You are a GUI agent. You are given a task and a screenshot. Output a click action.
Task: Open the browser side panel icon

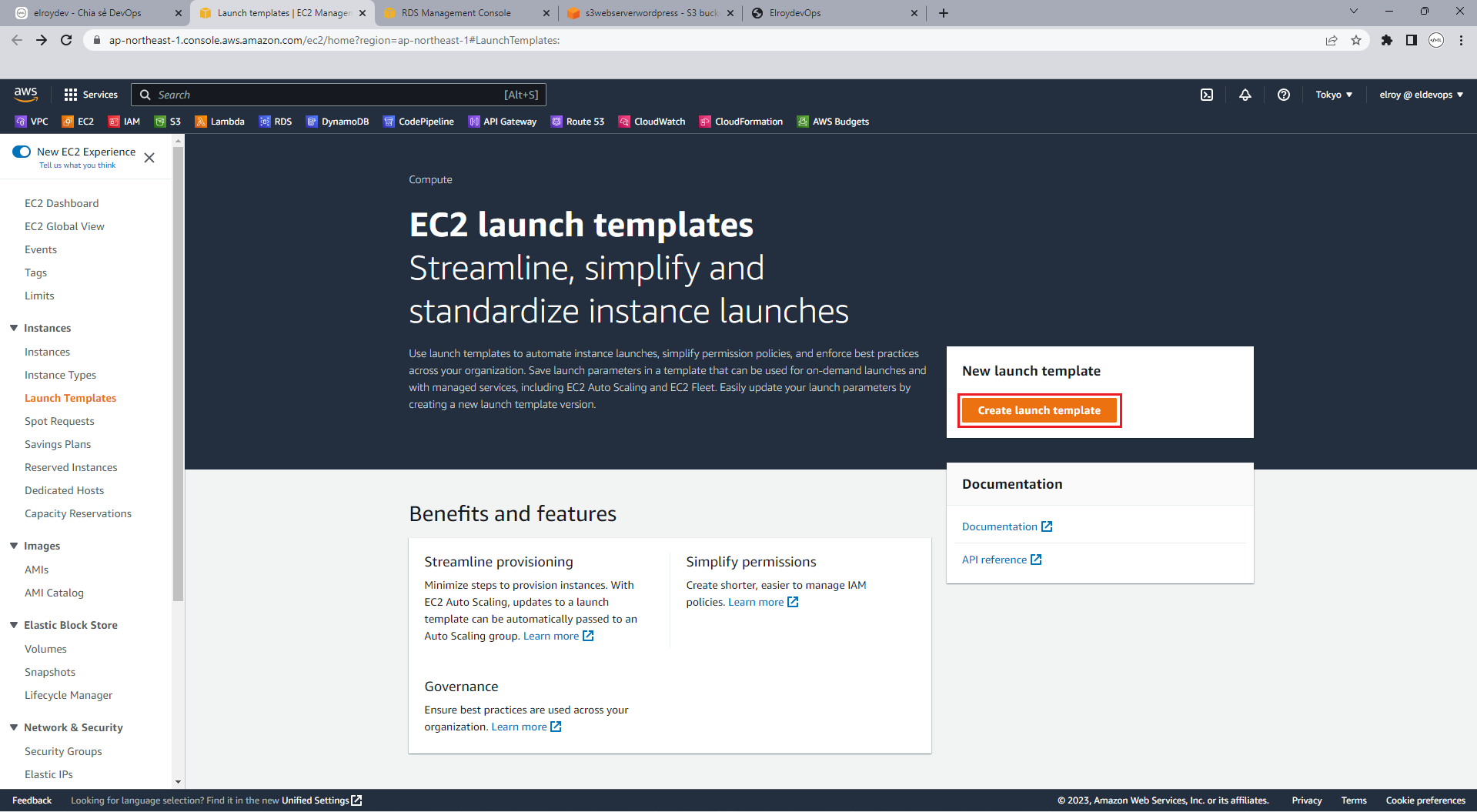tap(1412, 40)
